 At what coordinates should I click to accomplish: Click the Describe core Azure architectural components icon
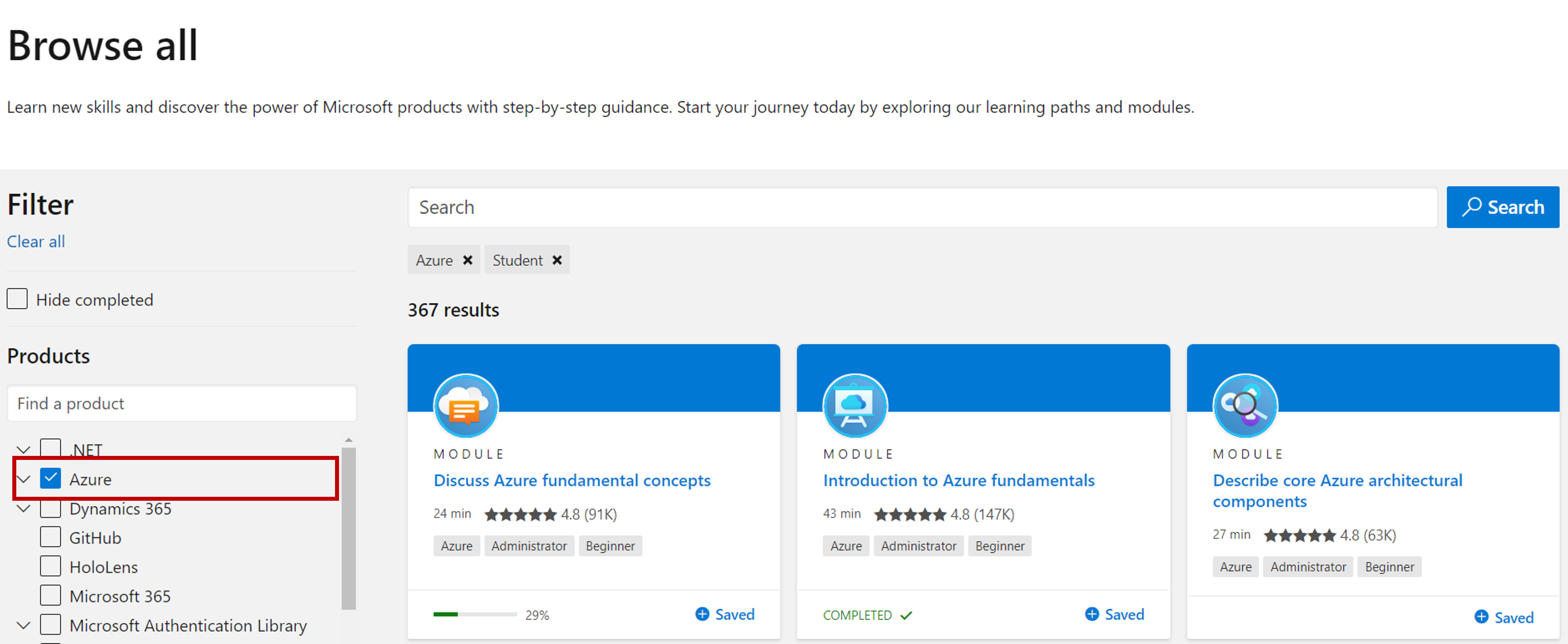1245,406
